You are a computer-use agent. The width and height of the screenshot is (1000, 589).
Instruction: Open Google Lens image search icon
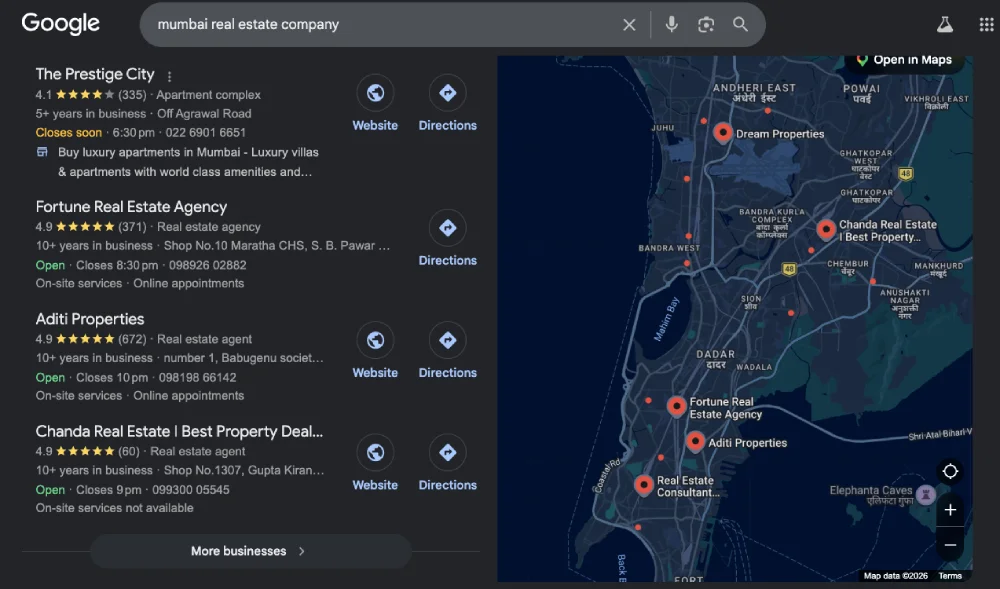click(x=706, y=25)
